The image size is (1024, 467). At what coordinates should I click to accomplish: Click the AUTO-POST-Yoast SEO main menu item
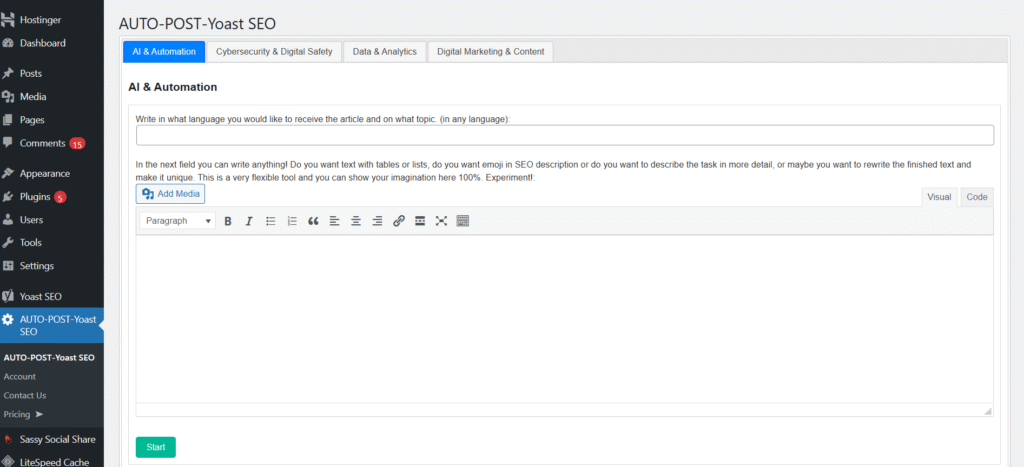tap(52, 325)
